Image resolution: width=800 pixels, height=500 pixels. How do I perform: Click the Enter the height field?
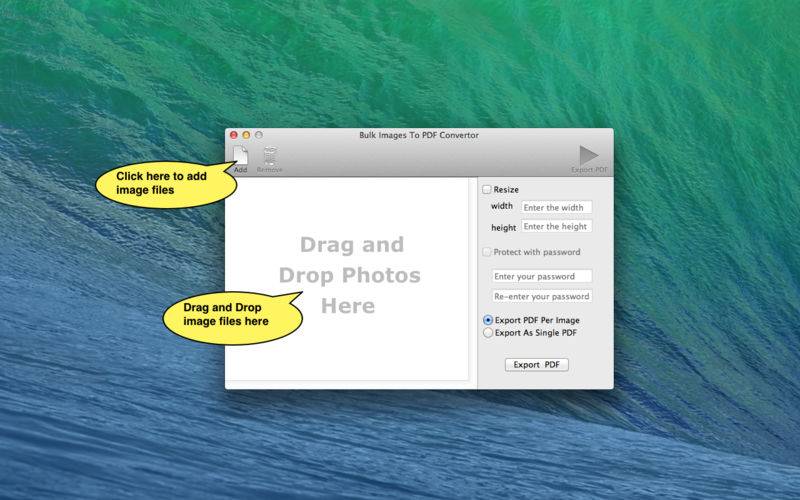(x=557, y=226)
